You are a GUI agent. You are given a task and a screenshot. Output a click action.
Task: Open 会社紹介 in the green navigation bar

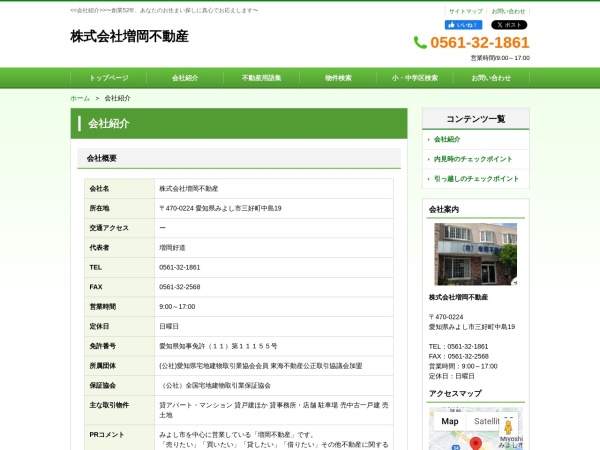pyautogui.click(x=185, y=78)
